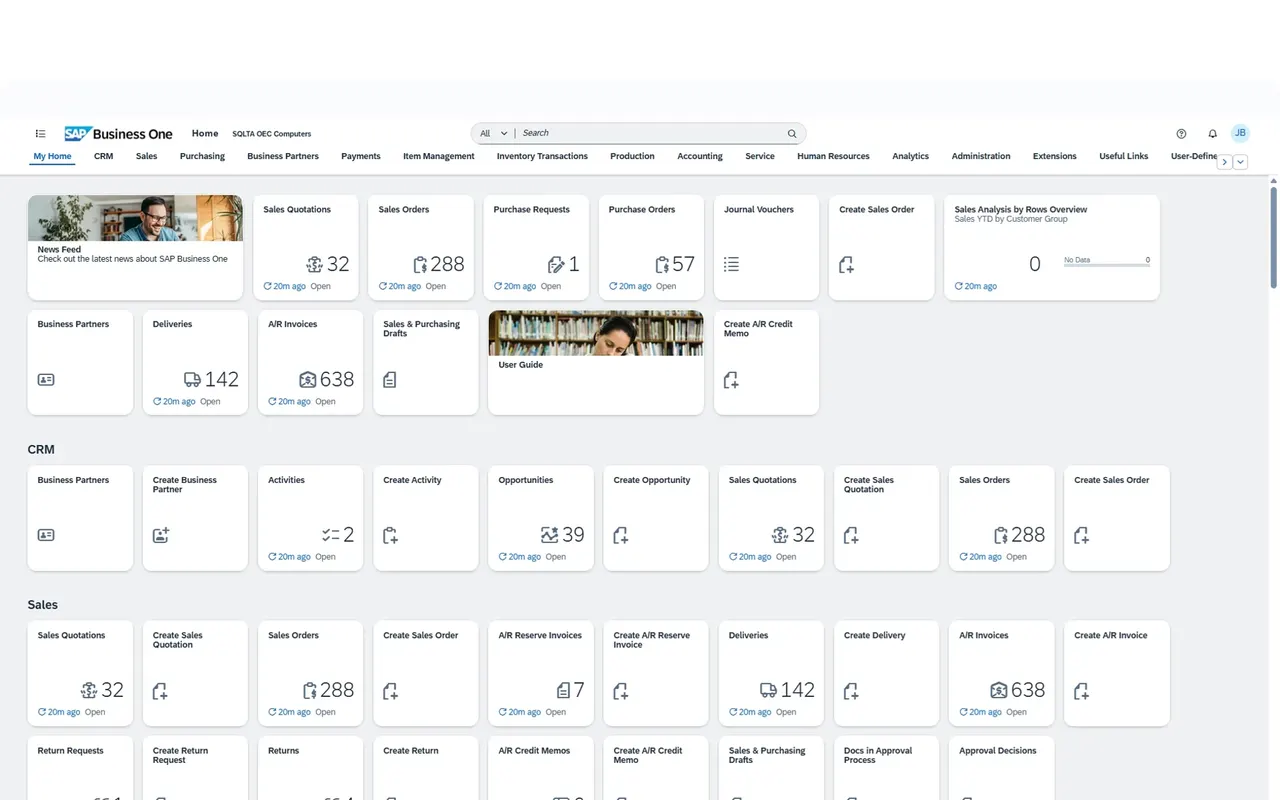Click the magnifier icon in the search bar
The height and width of the screenshot is (800, 1280).
[792, 134]
